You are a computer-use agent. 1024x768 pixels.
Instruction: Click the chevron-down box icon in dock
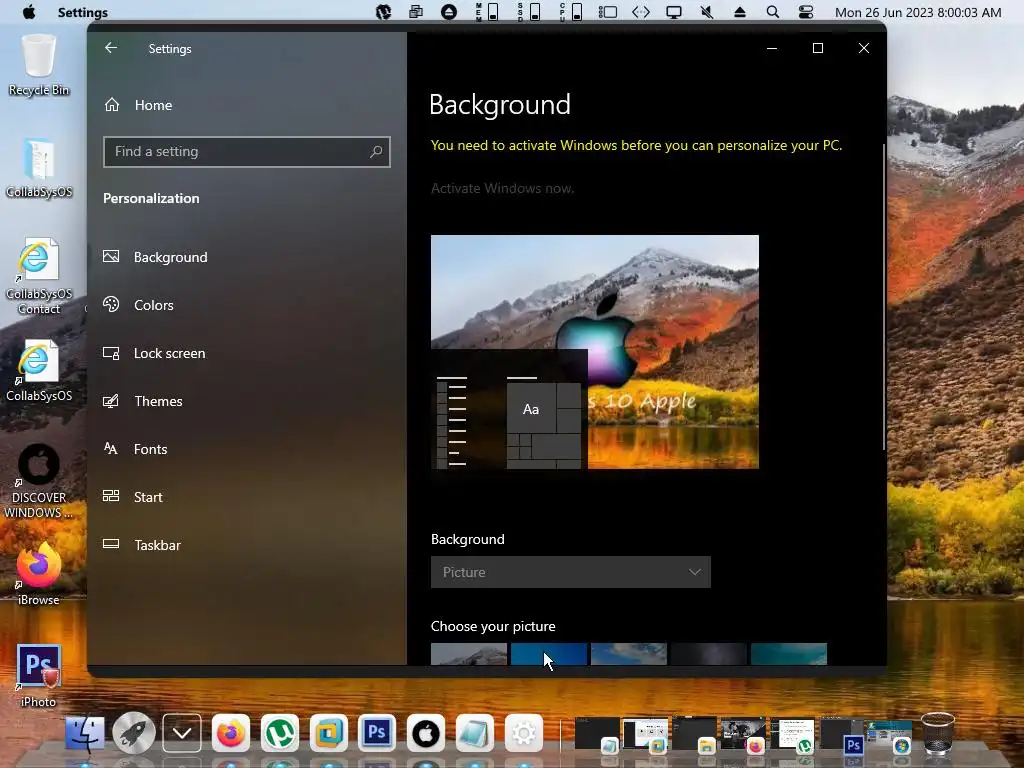coord(182,733)
